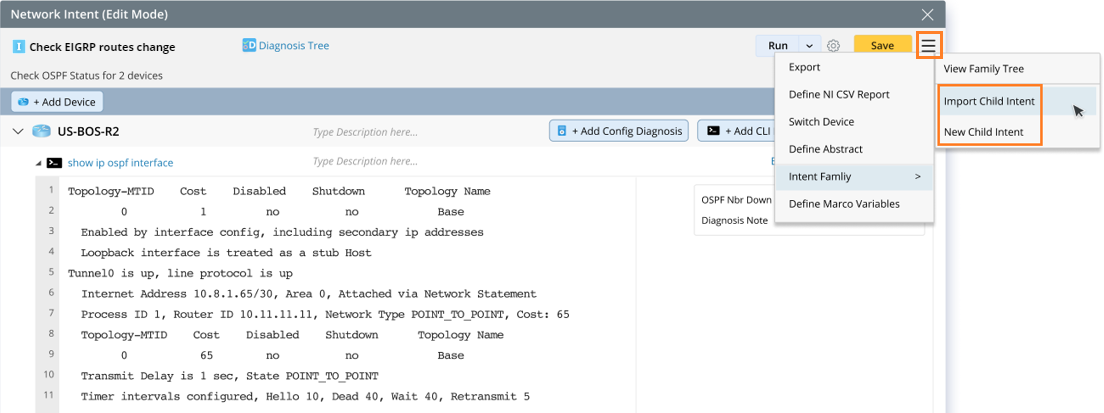Click line number 1 in the output gutter
The height and width of the screenshot is (413, 1104).
[51, 191]
